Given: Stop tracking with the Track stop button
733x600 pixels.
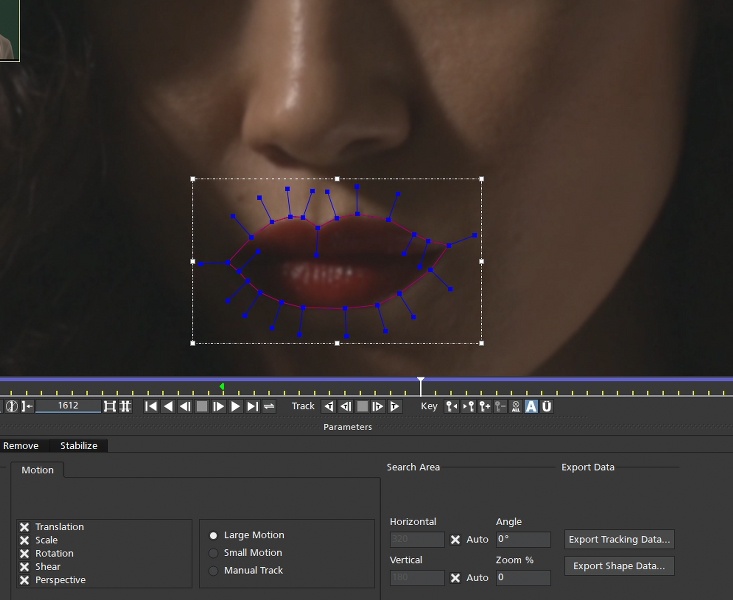Looking at the screenshot, I should pyautogui.click(x=362, y=406).
